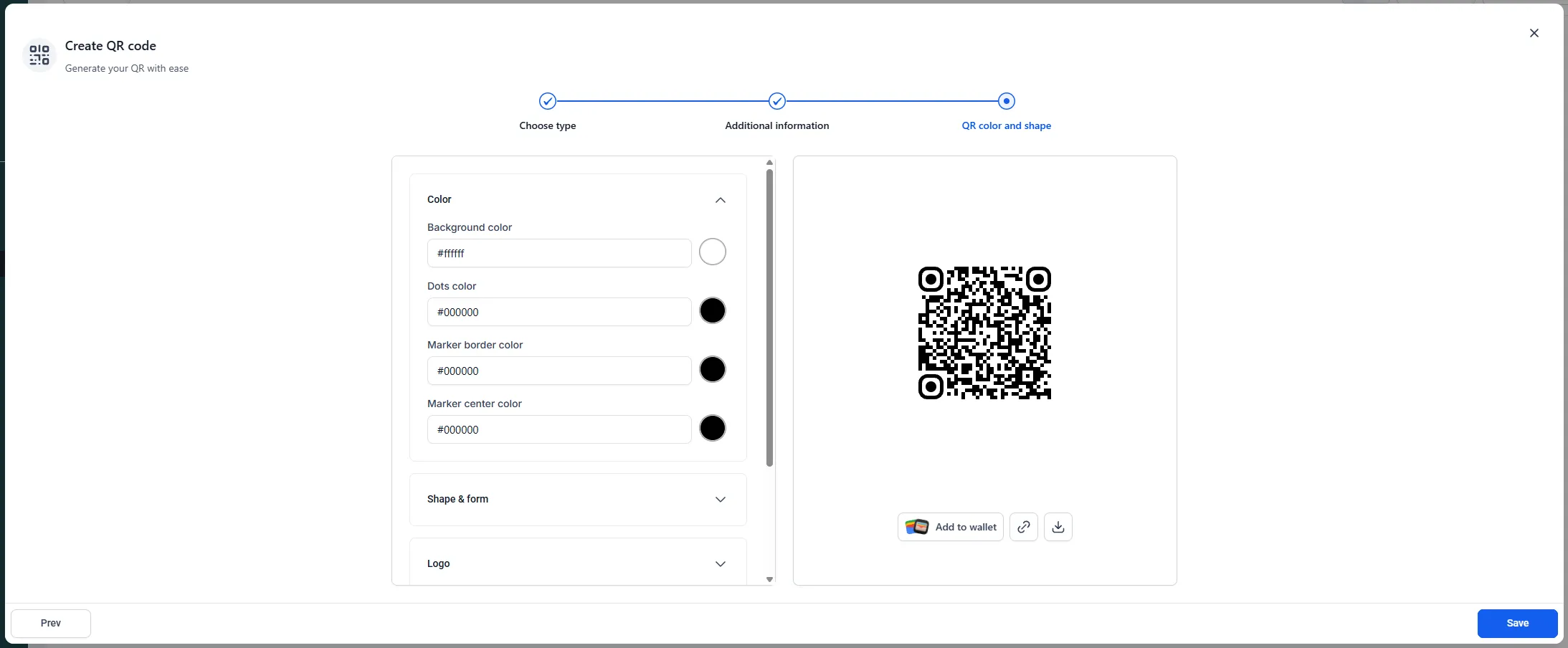Click the settings panel vertical scrollbar thumb
The height and width of the screenshot is (648, 1568).
(769, 318)
